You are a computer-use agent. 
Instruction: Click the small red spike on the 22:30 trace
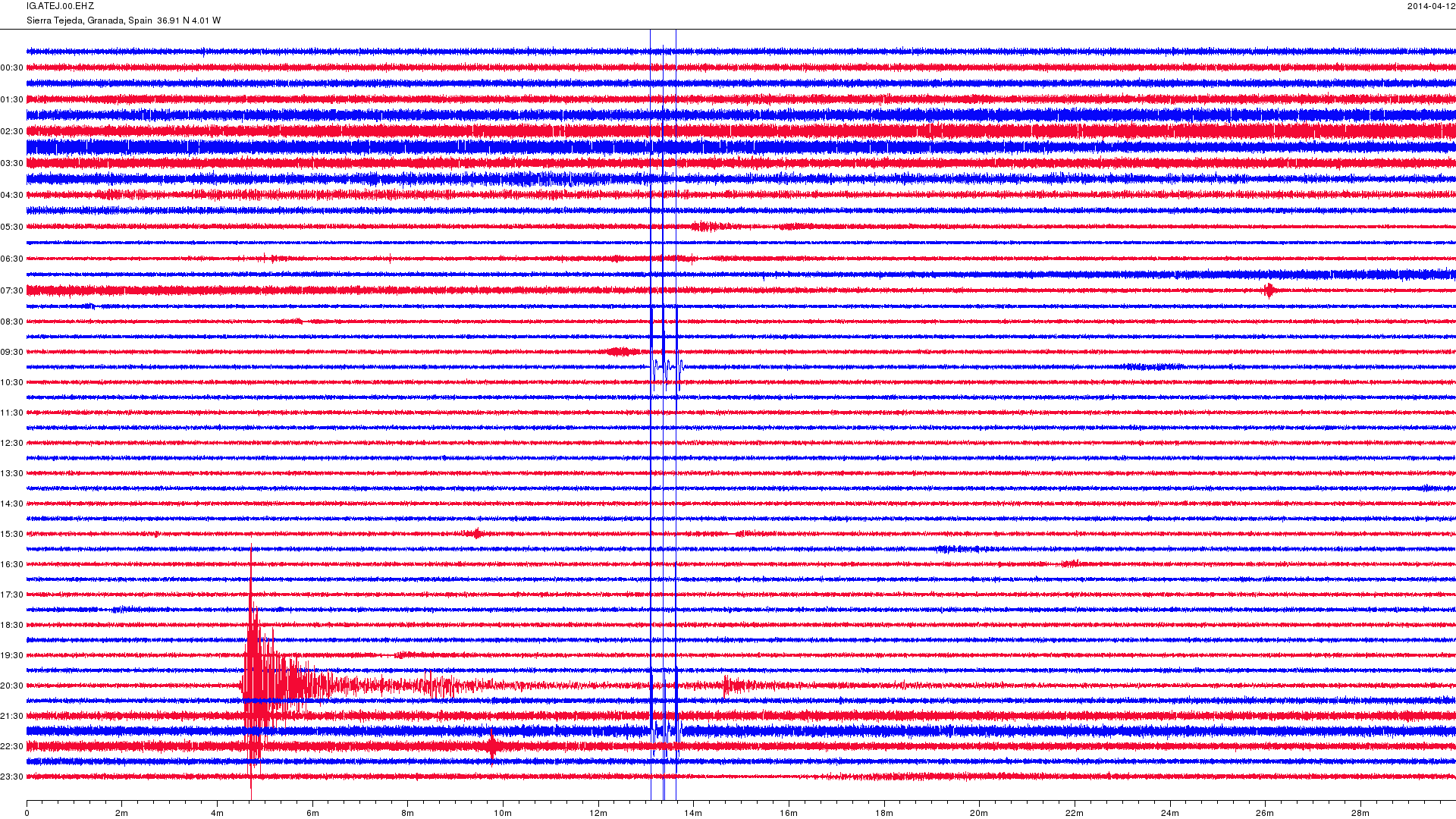point(493,746)
